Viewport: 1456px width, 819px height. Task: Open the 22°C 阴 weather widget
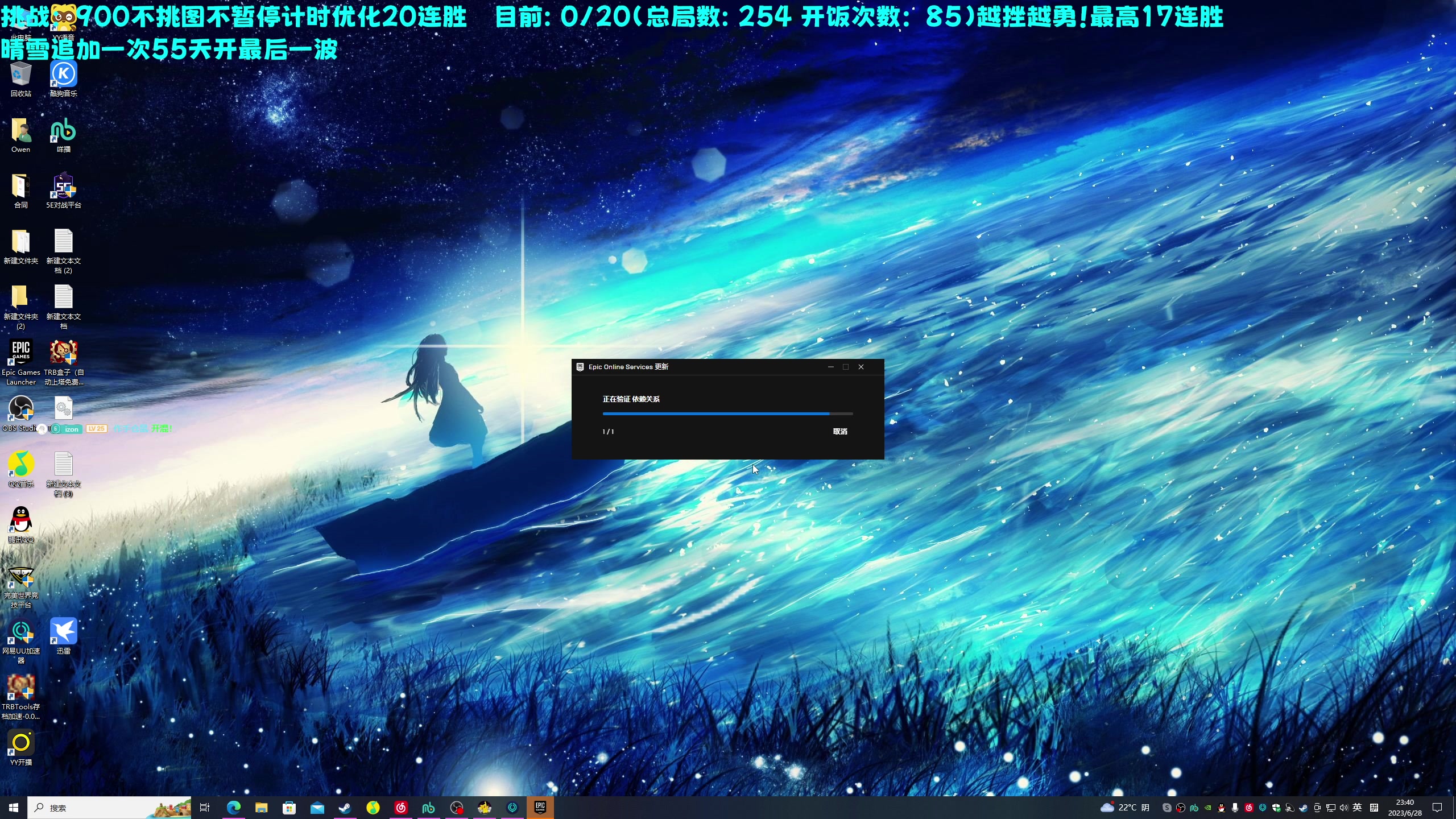[x=1124, y=808]
